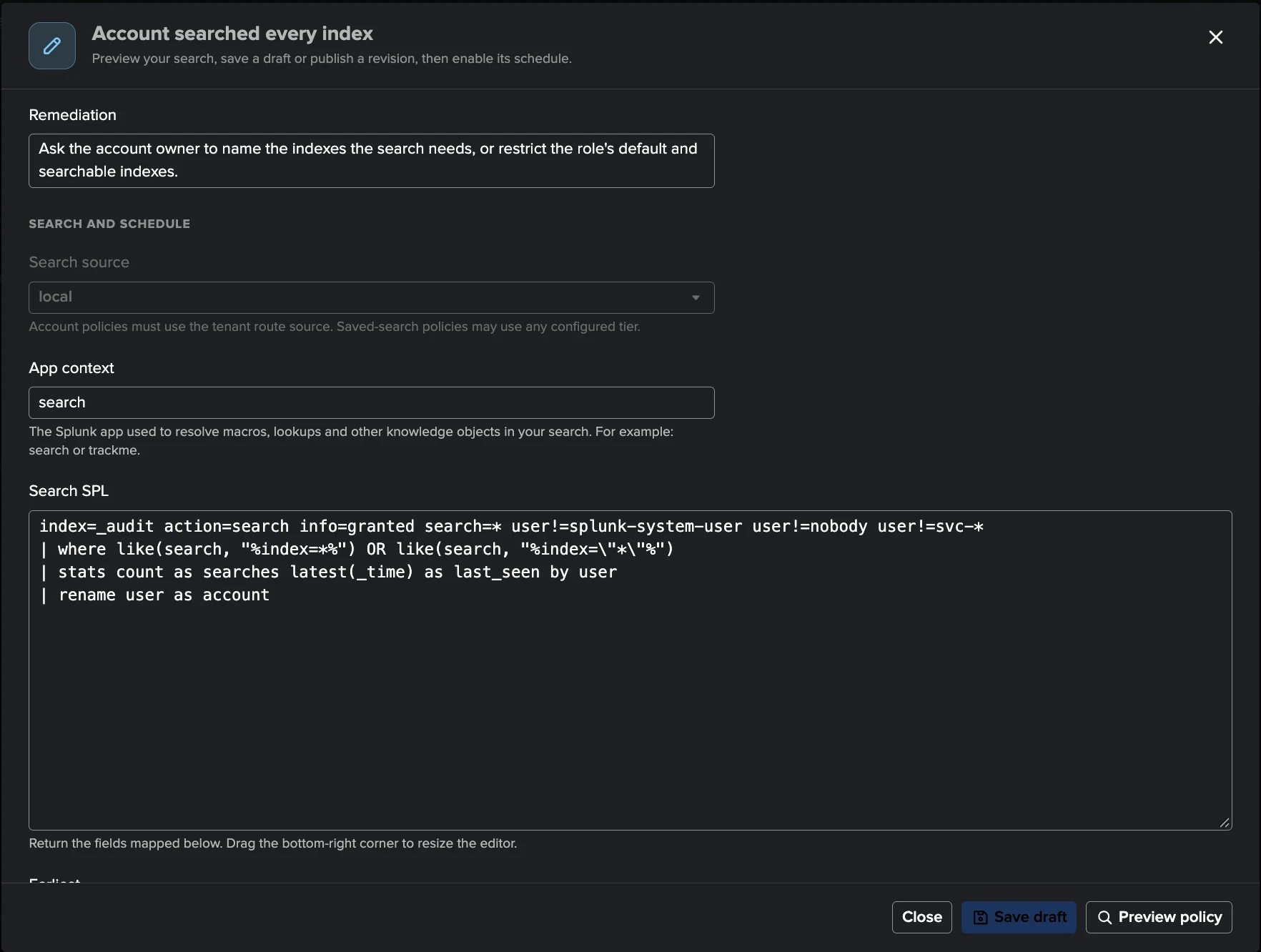The image size is (1261, 952).
Task: Click the "SEARCH AND SCHEDULE" section heading
Action: [109, 224]
